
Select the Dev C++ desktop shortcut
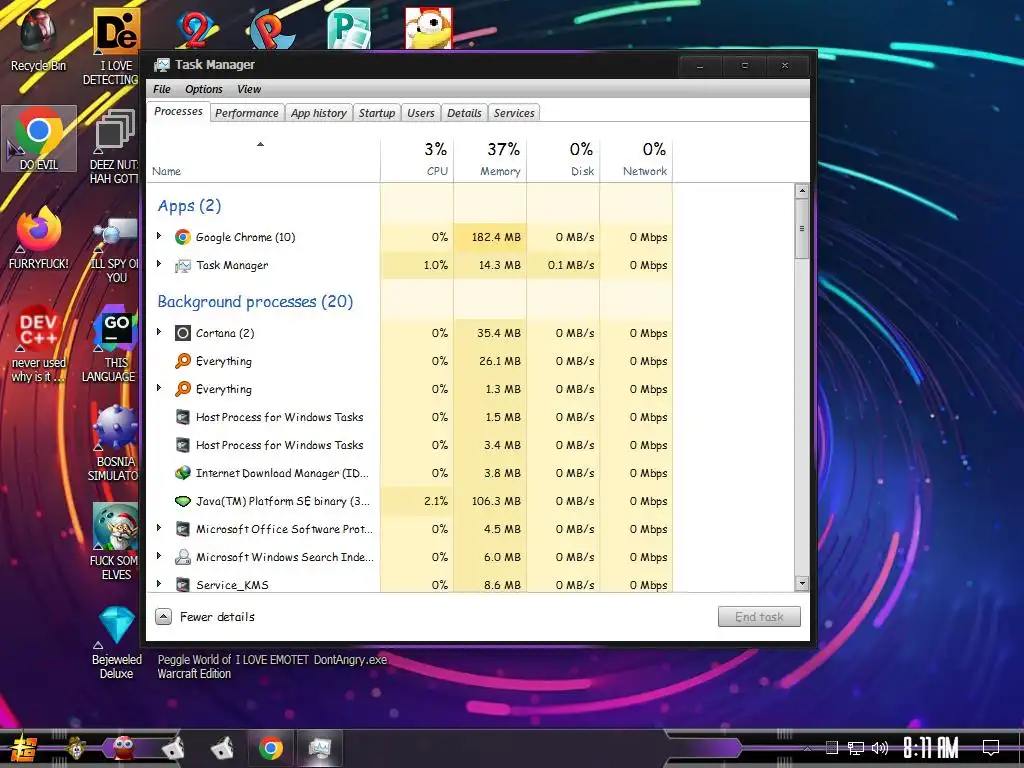(39, 344)
